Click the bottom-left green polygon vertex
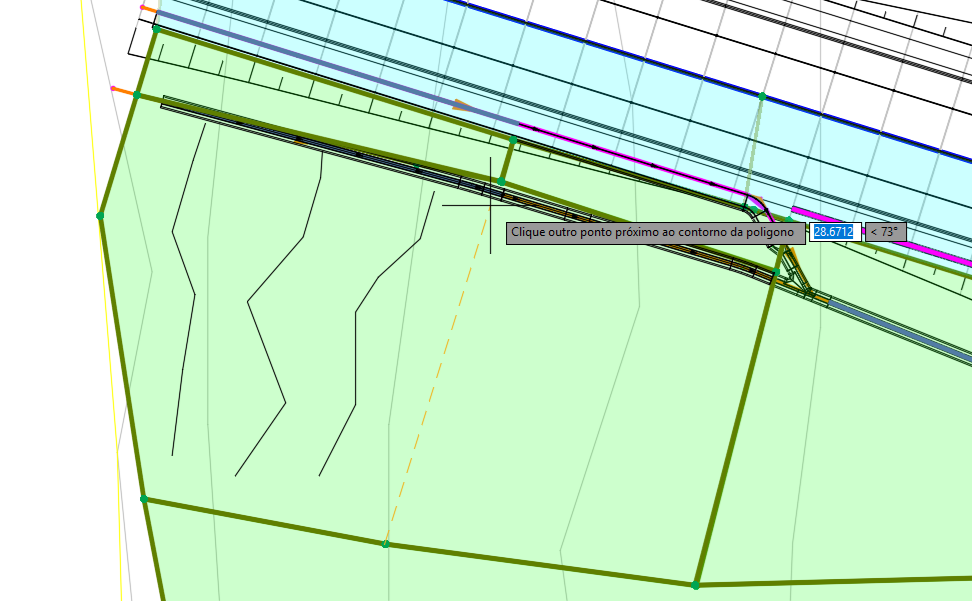Screen dimensions: 972x601 [x=144, y=498]
